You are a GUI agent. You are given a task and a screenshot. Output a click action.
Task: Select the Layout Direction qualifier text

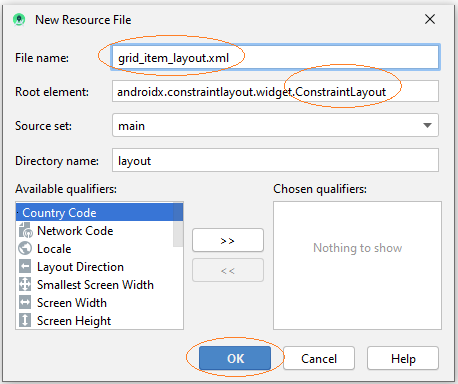pos(80,267)
